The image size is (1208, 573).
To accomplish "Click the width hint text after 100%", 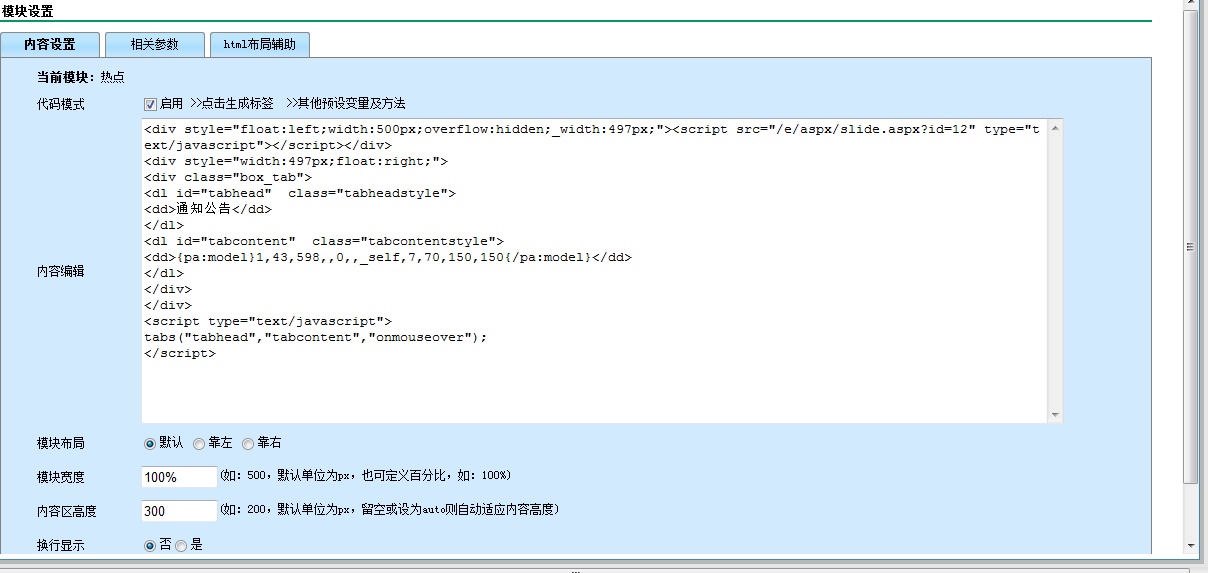I will [x=365, y=476].
